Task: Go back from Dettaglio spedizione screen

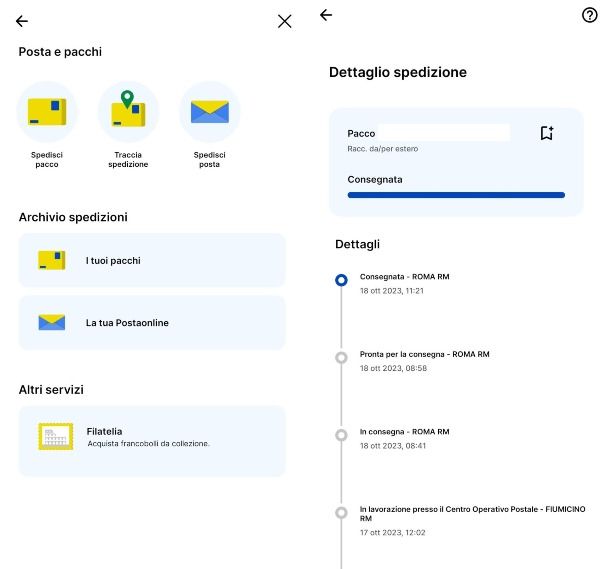Action: tap(326, 15)
